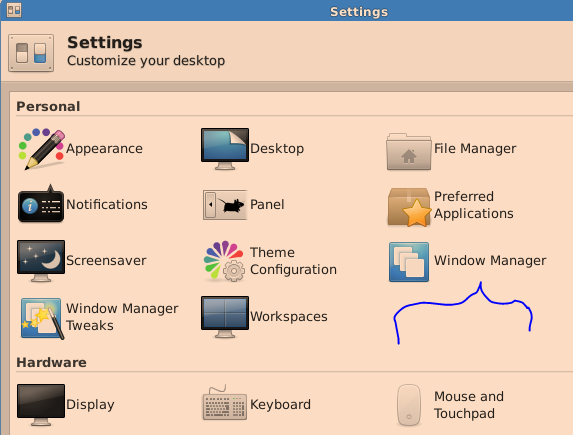Image resolution: width=573 pixels, height=435 pixels.
Task: Click the Settings header switch icon
Action: pos(31,53)
